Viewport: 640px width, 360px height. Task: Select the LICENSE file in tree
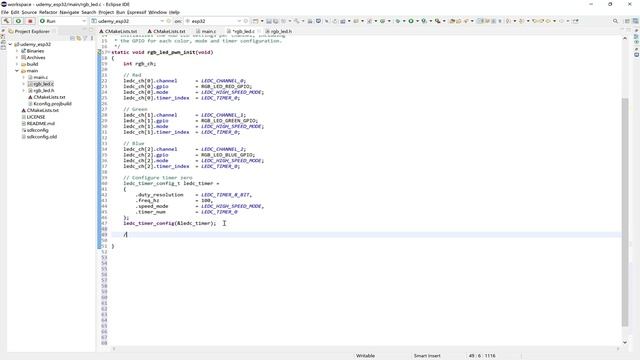click(33, 117)
